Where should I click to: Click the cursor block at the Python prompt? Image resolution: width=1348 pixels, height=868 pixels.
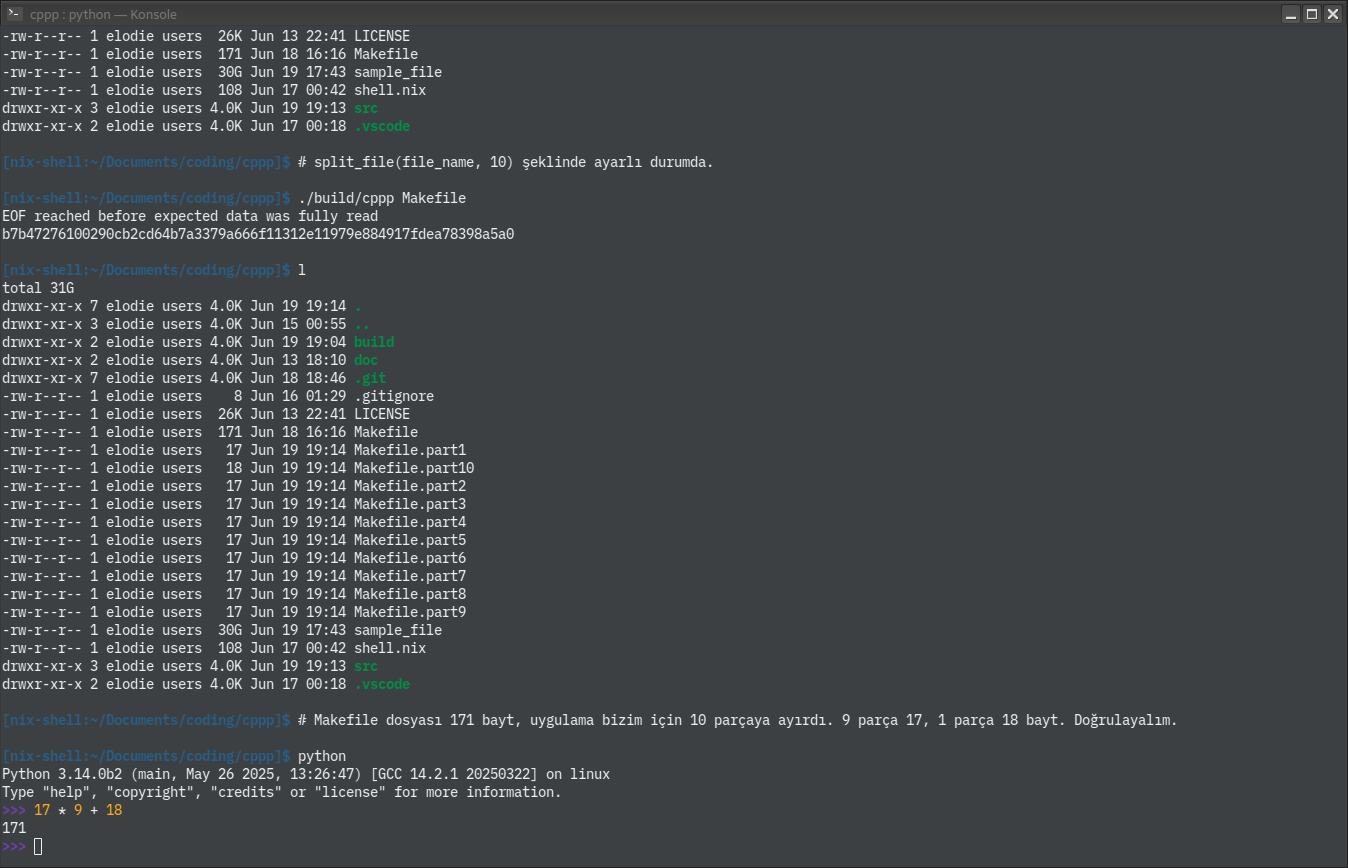[x=38, y=847]
